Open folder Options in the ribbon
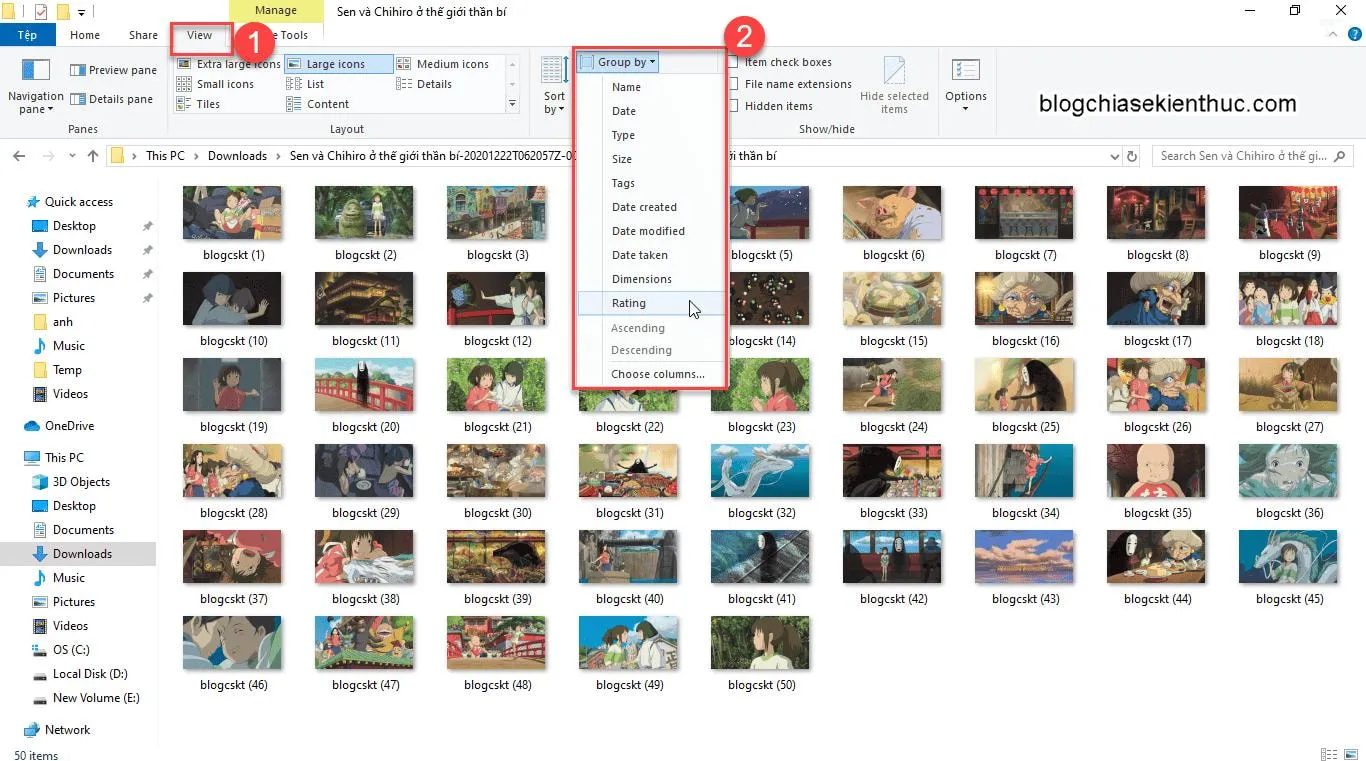Screen dimensions: 1366x761 point(965,86)
